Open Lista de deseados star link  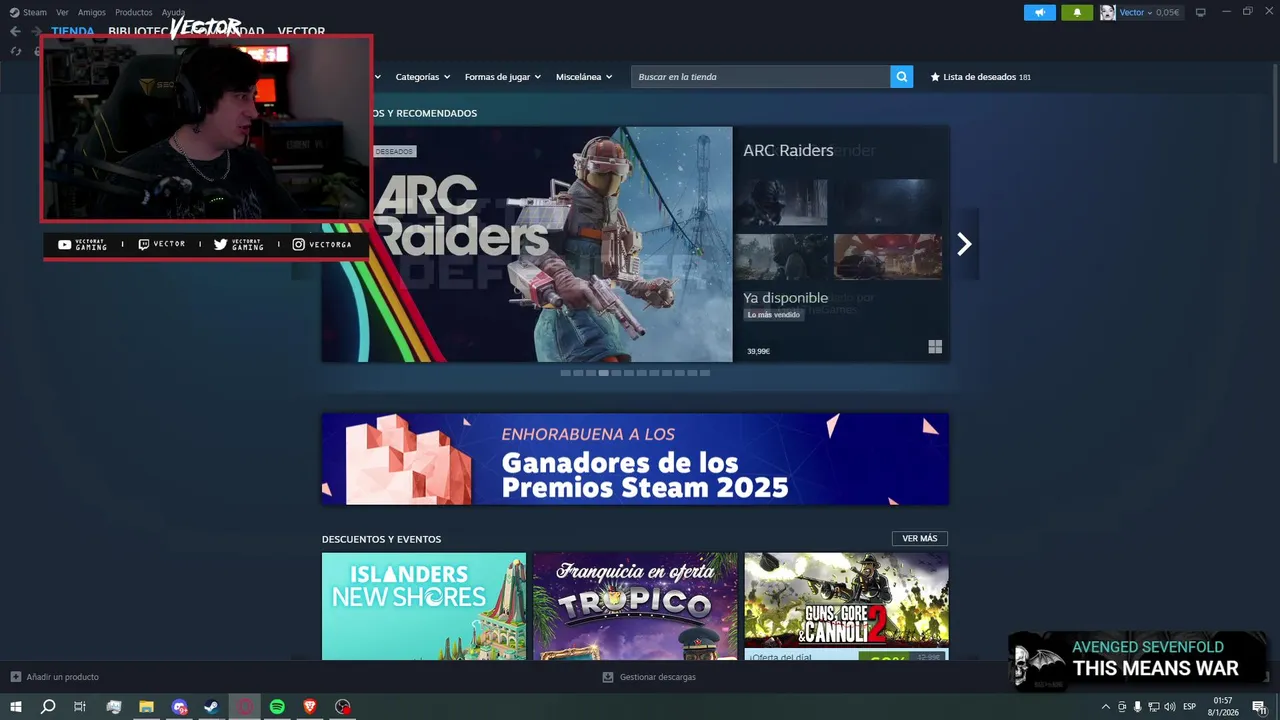pyautogui.click(x=980, y=77)
